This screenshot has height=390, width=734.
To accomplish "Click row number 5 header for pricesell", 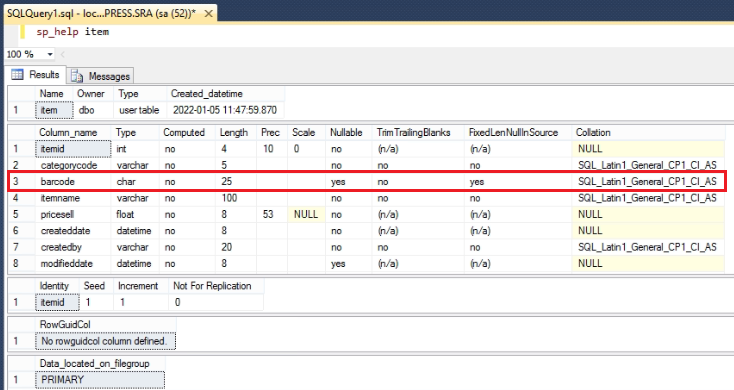I will pos(22,214).
